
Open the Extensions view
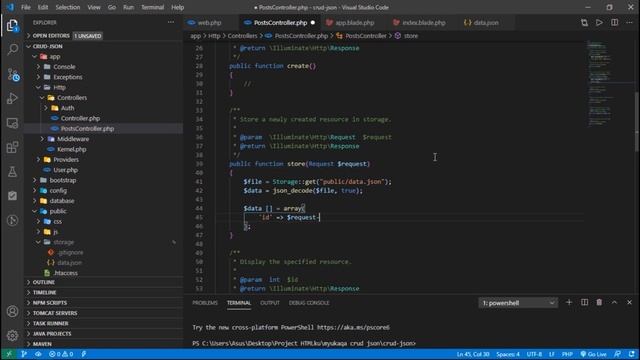pyautogui.click(x=12, y=147)
